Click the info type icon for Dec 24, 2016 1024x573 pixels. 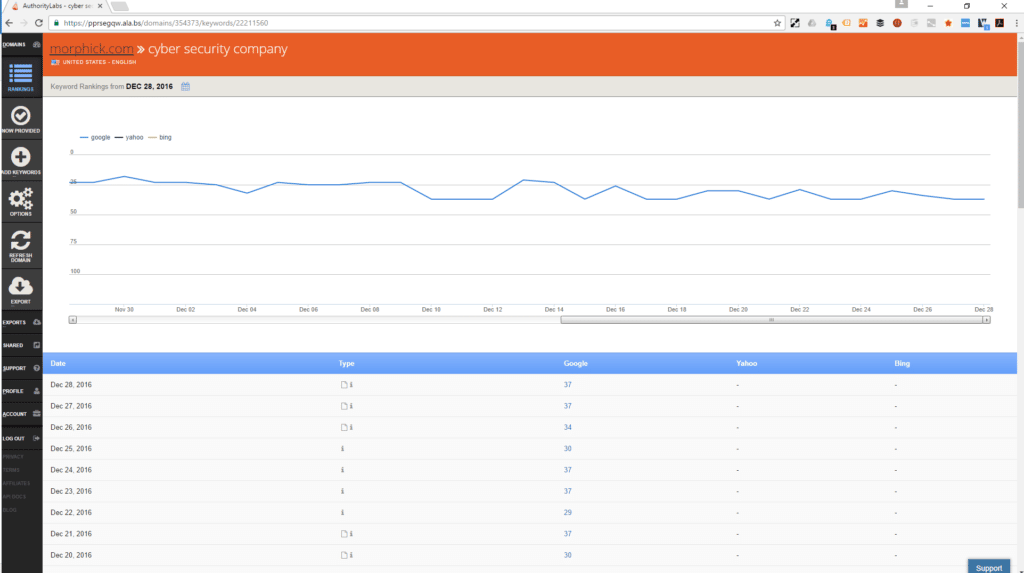coord(342,470)
